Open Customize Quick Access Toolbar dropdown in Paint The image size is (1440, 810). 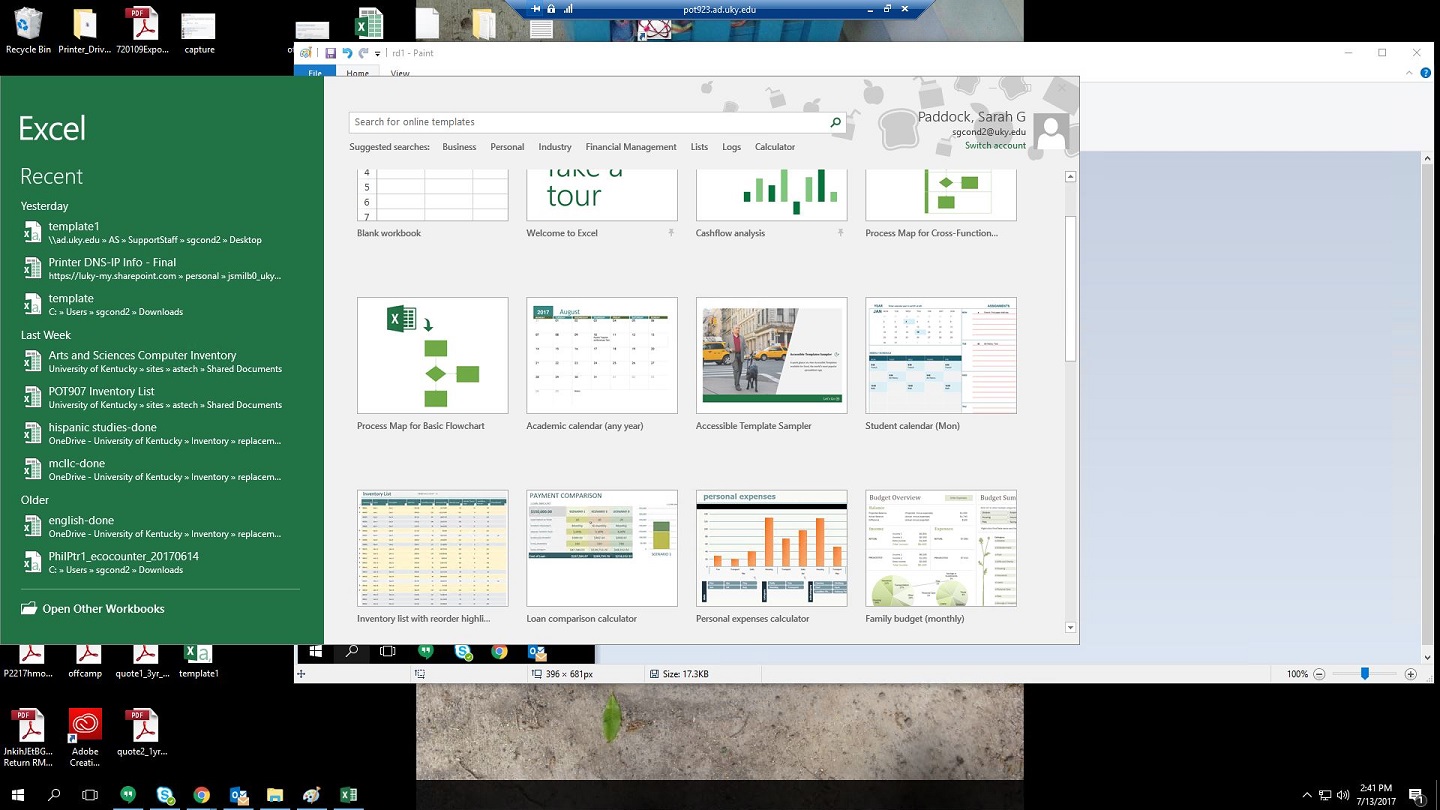378,54
